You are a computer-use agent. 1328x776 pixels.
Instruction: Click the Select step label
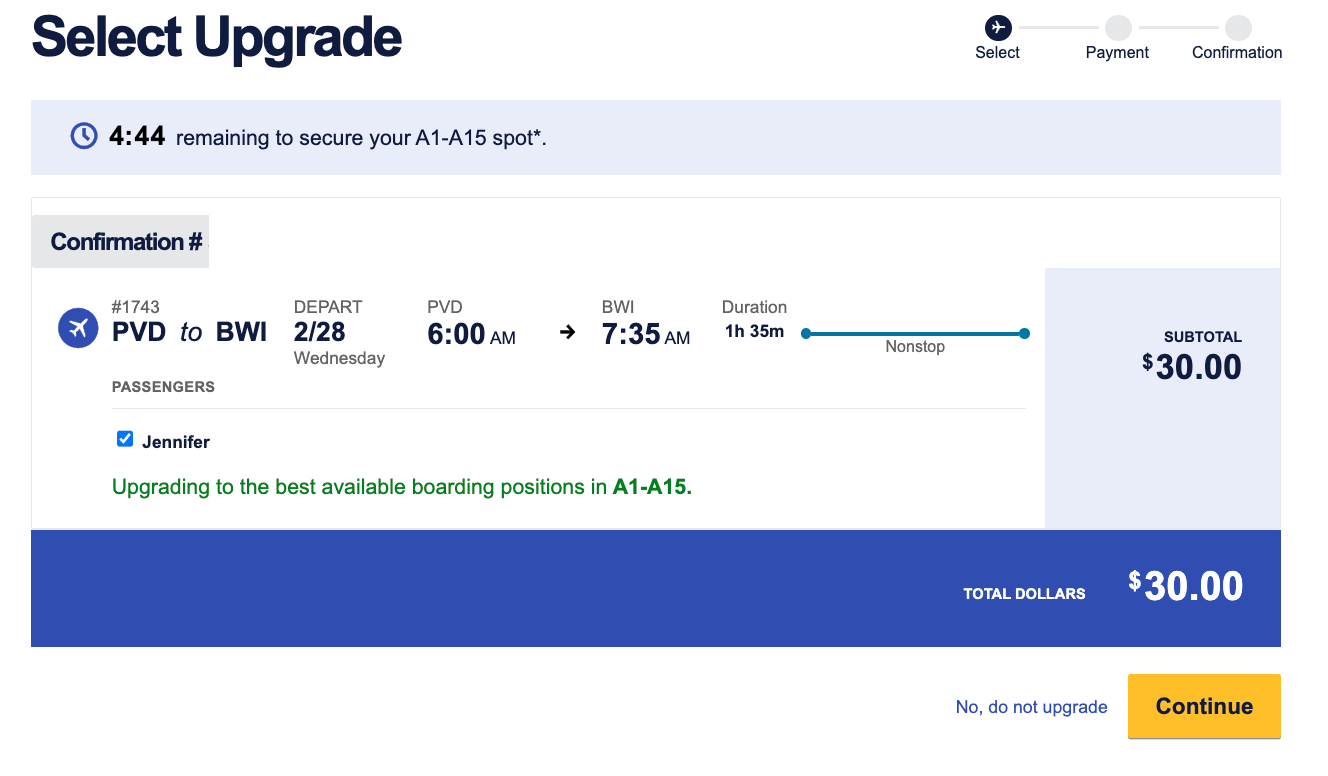997,53
